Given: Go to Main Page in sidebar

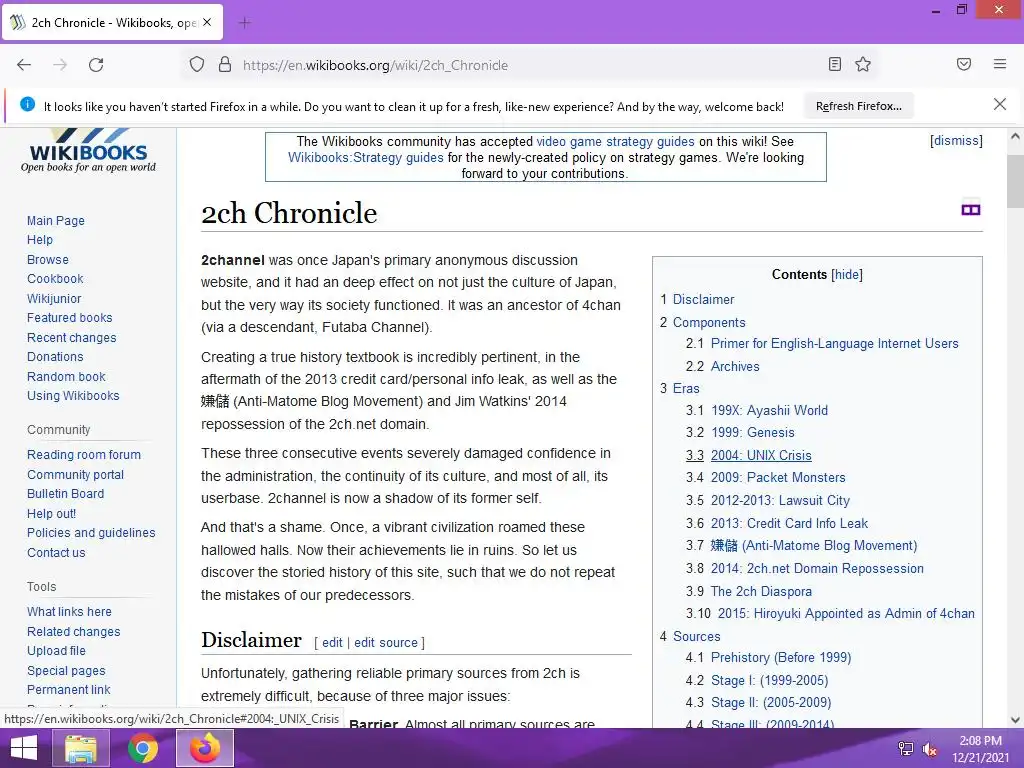Looking at the screenshot, I should (x=56, y=221).
